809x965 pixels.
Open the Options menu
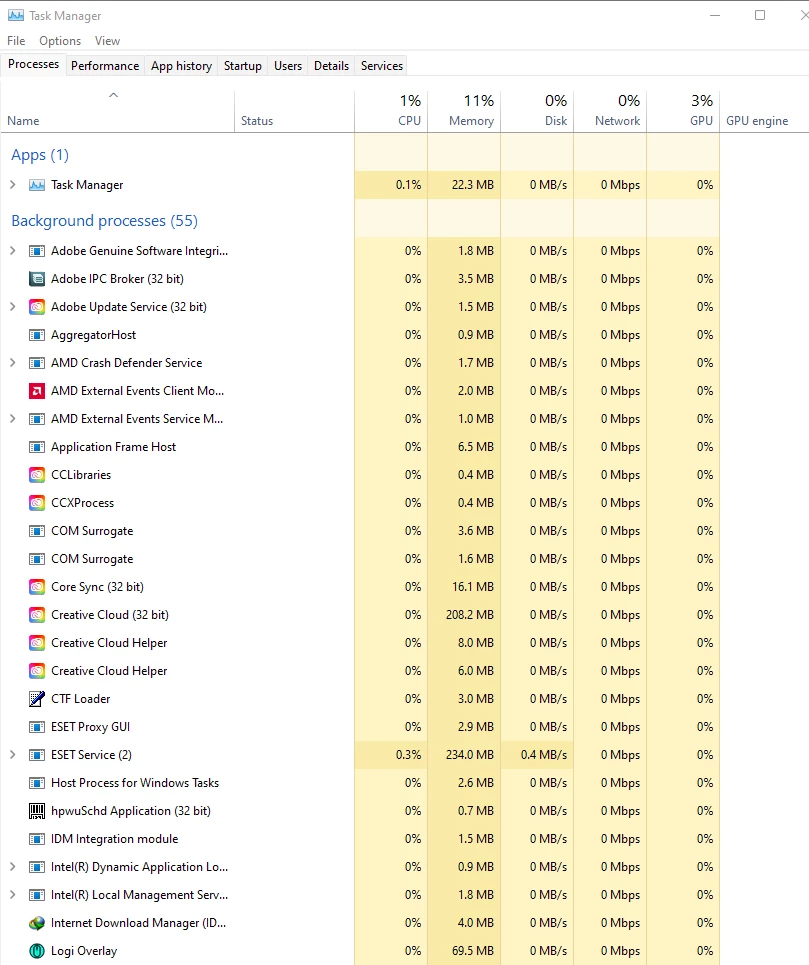(x=60, y=41)
